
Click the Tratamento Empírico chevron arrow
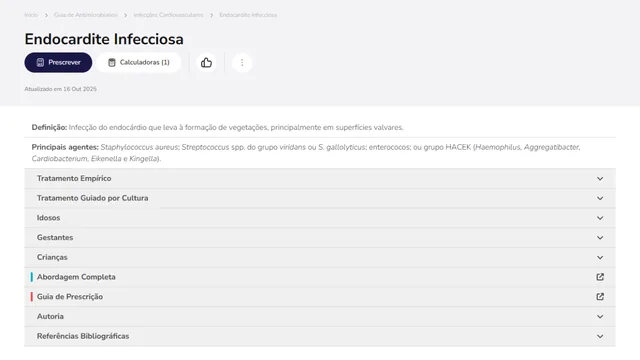(x=600, y=178)
